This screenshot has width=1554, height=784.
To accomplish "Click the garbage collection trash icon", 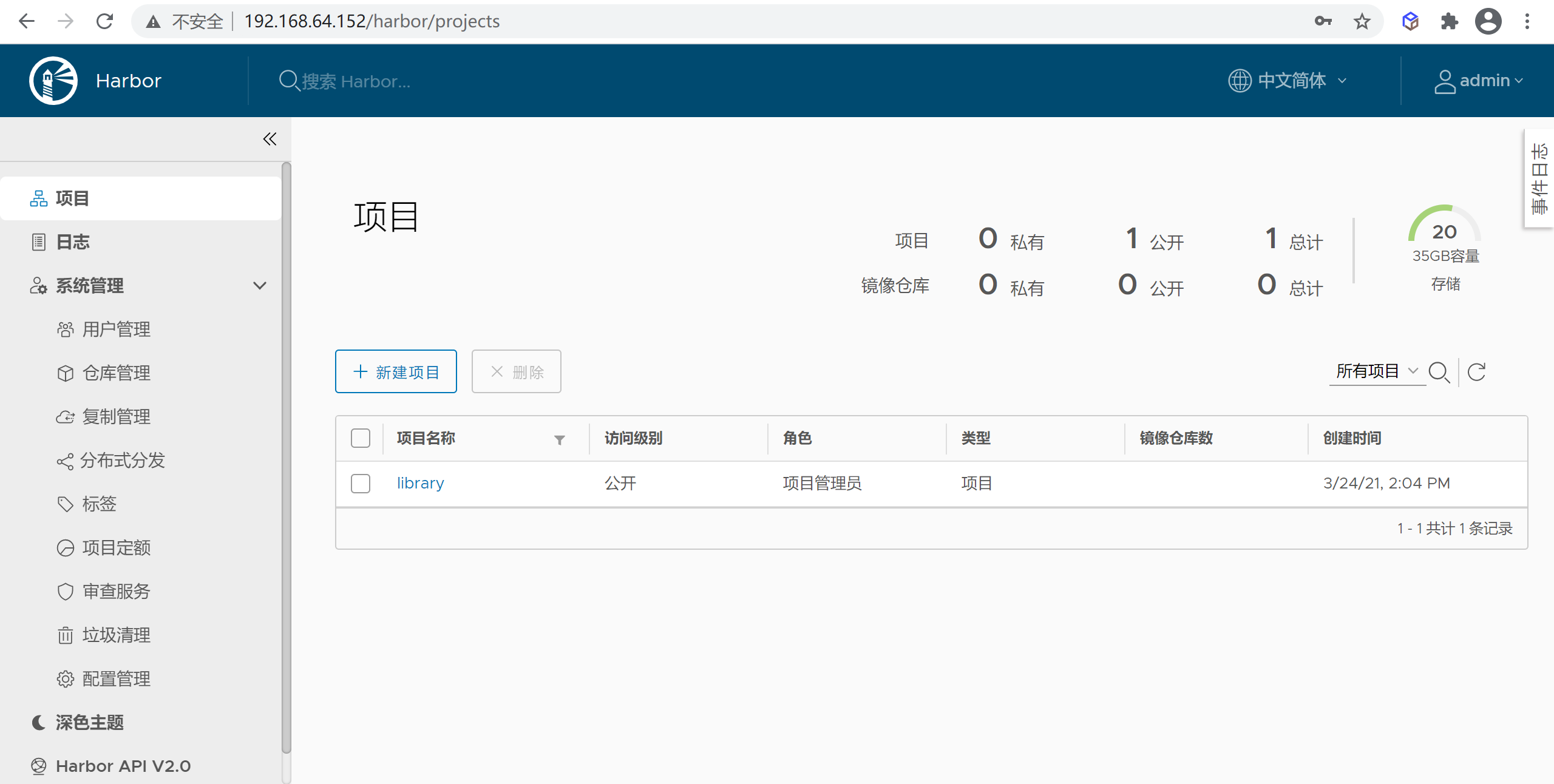I will [x=66, y=635].
